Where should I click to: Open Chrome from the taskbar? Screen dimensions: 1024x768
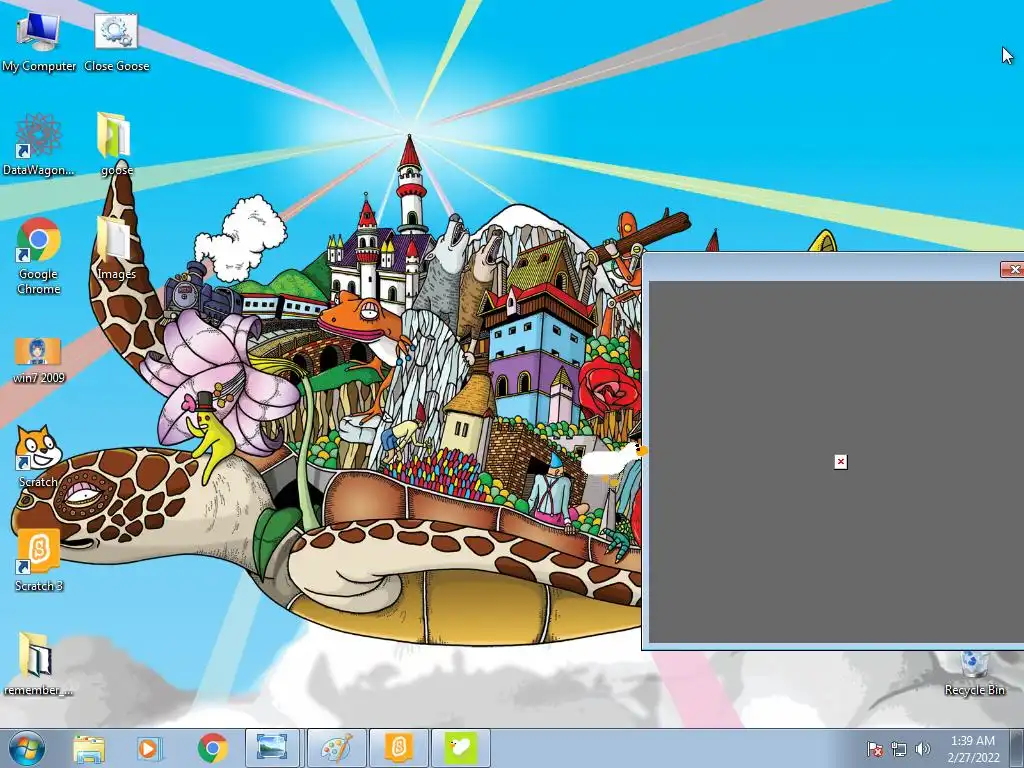coord(212,749)
